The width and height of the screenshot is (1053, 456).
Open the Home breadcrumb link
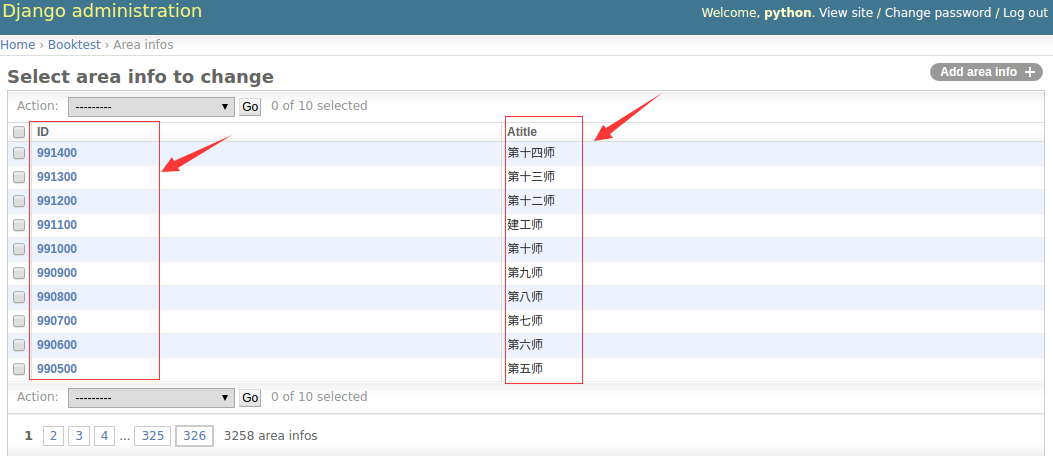17,45
